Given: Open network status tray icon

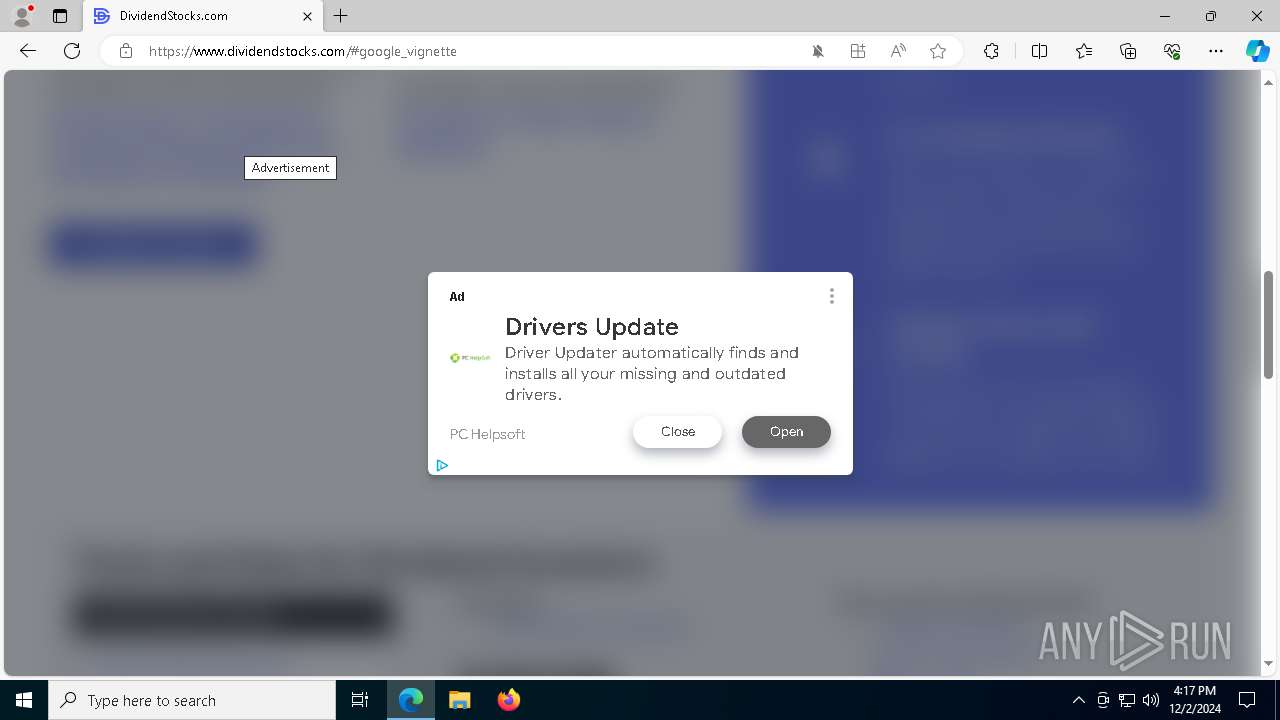Looking at the screenshot, I should click(x=1127, y=700).
